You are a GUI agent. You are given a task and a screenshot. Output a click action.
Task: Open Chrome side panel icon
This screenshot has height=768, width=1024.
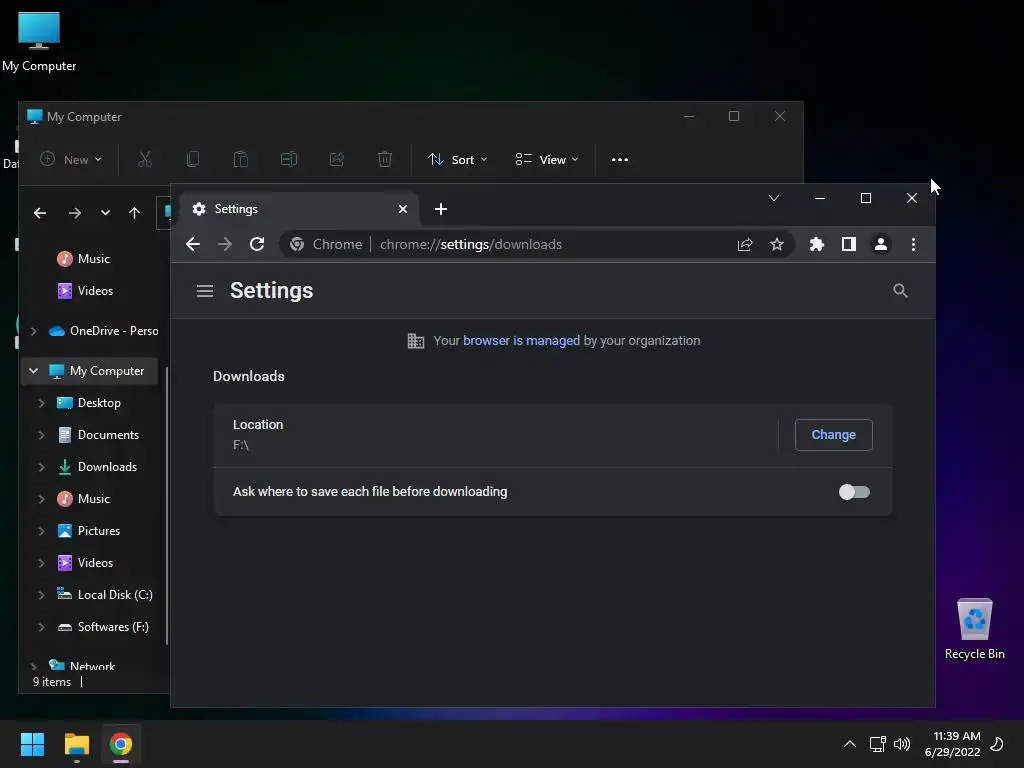(x=848, y=244)
